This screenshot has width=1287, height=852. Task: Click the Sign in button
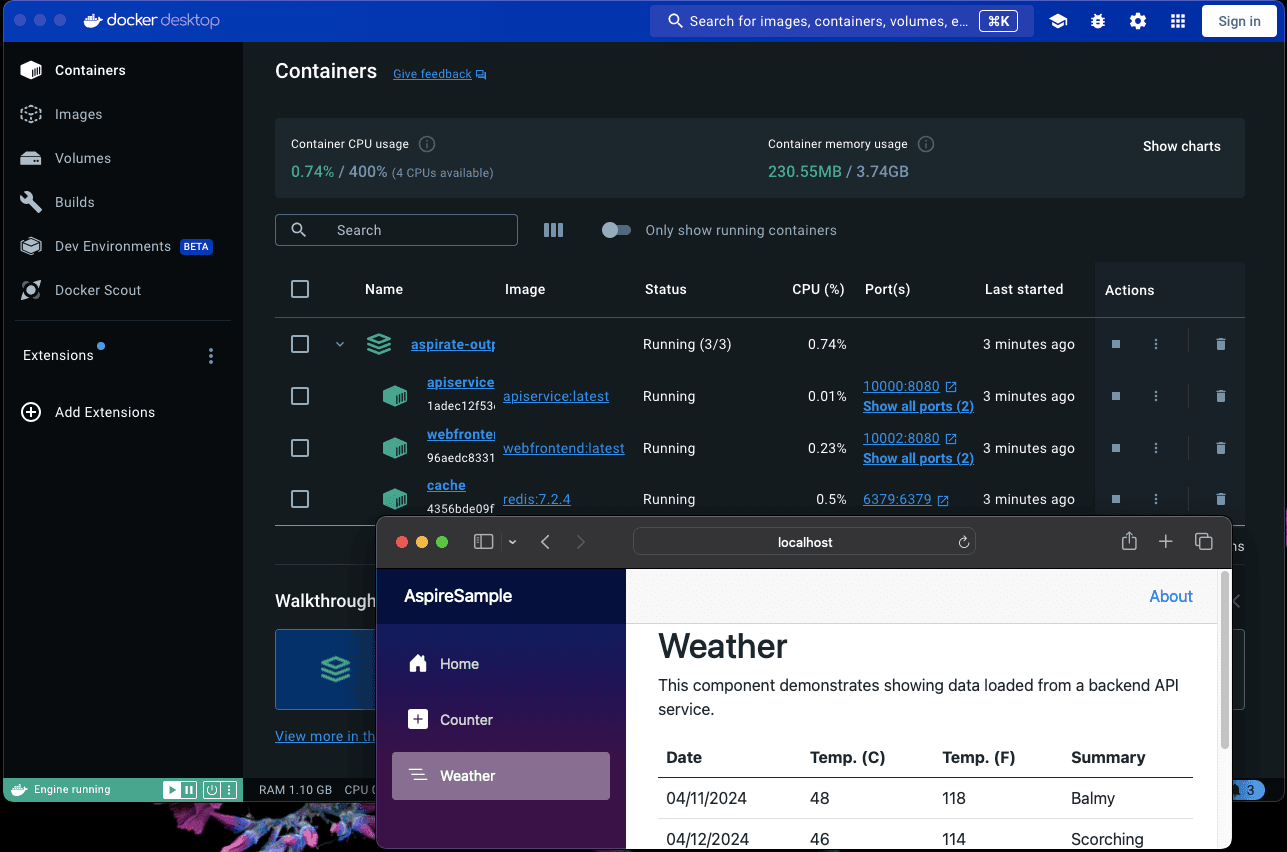1239,21
